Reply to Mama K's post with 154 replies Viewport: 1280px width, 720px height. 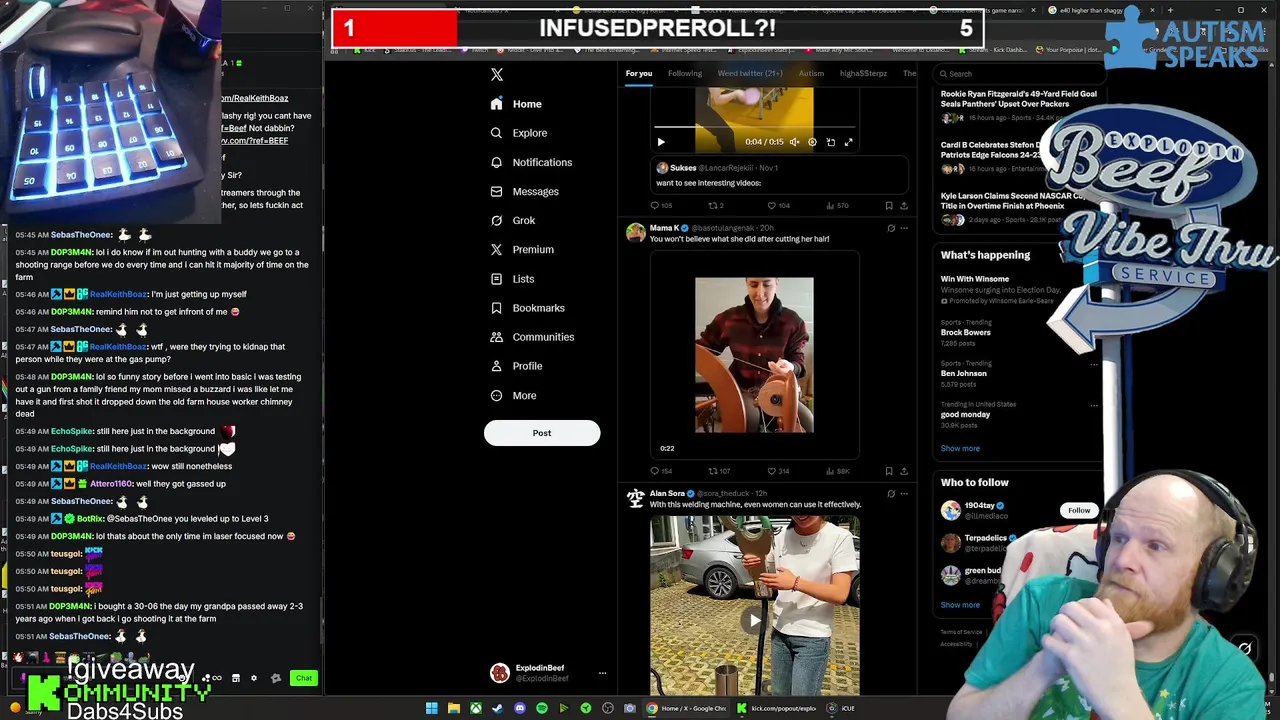click(655, 471)
